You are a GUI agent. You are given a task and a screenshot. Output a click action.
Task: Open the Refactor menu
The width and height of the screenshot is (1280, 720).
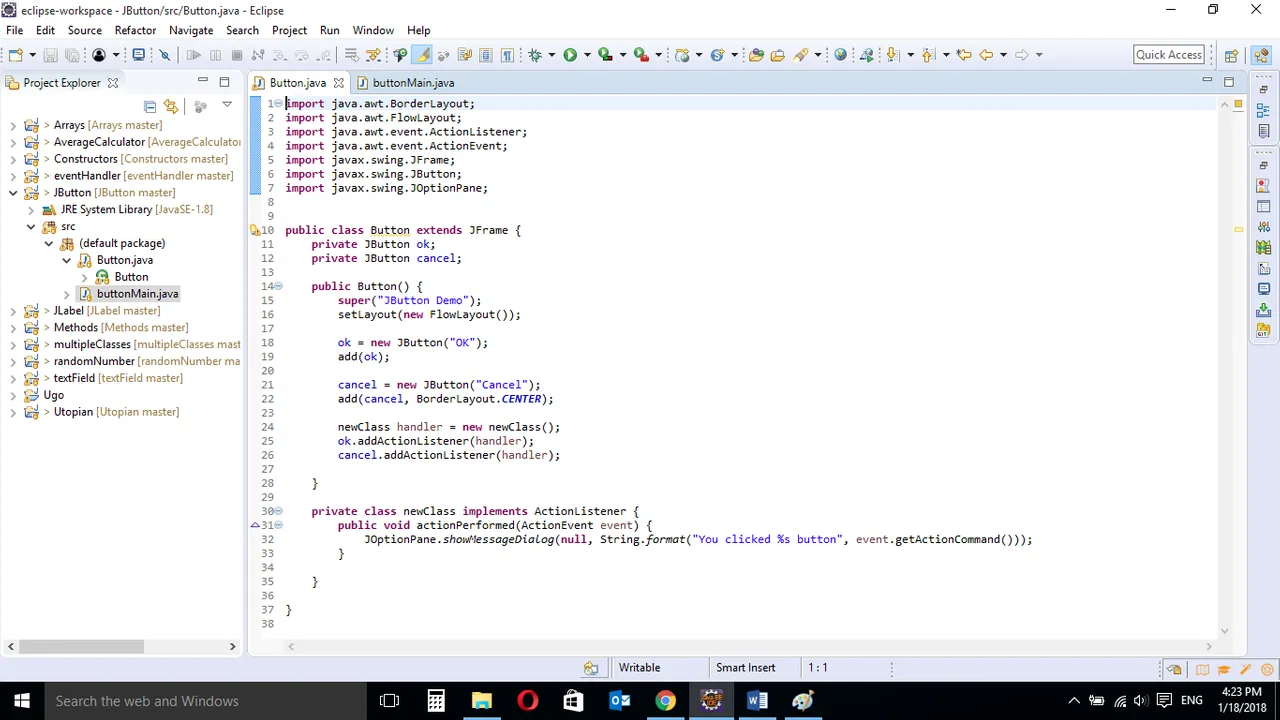(135, 30)
